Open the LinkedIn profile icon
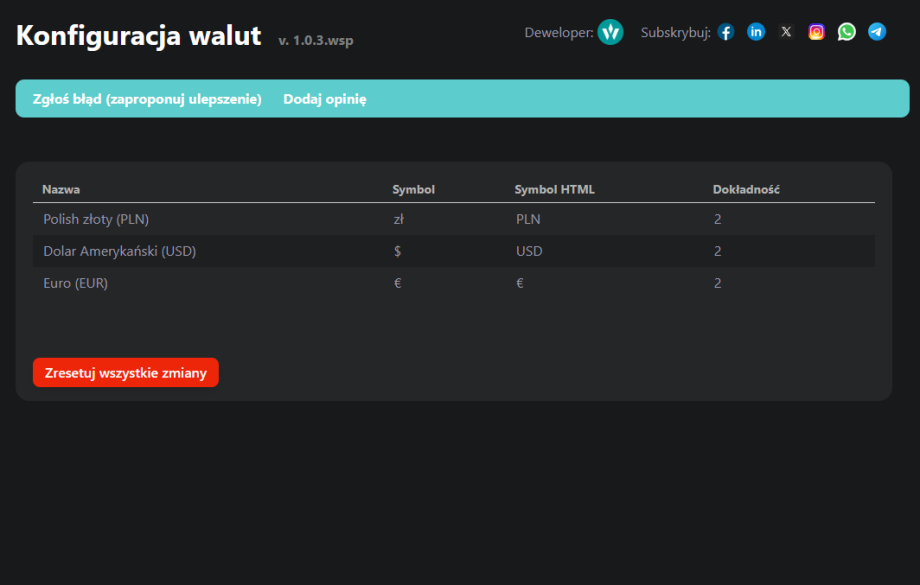 pyautogui.click(x=756, y=31)
